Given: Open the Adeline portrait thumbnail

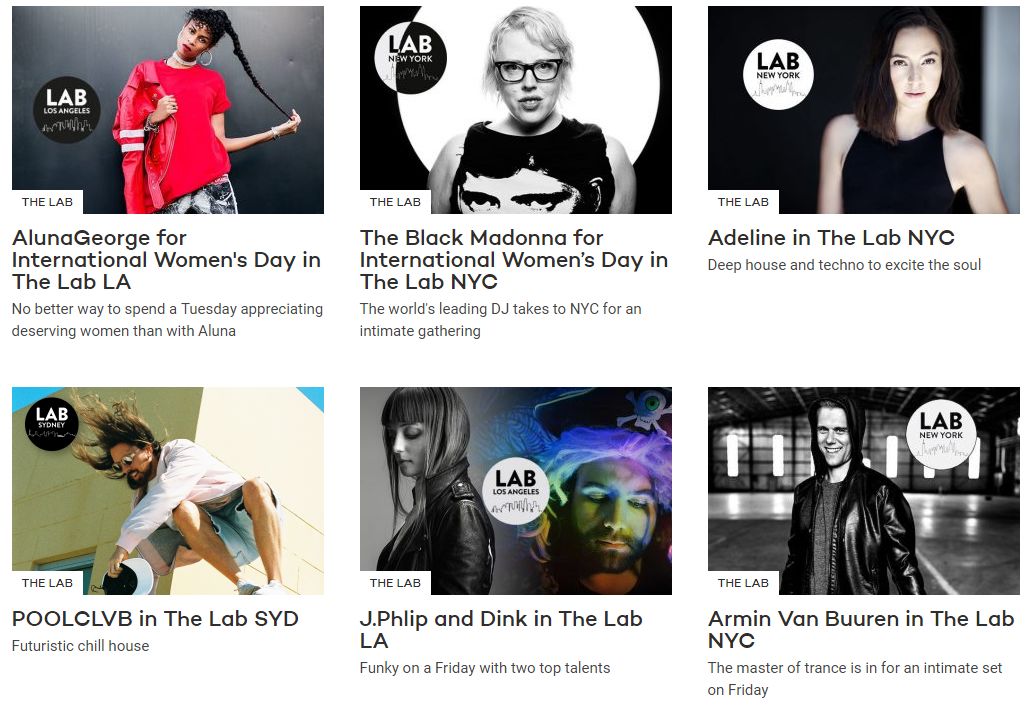Looking at the screenshot, I should coord(864,110).
